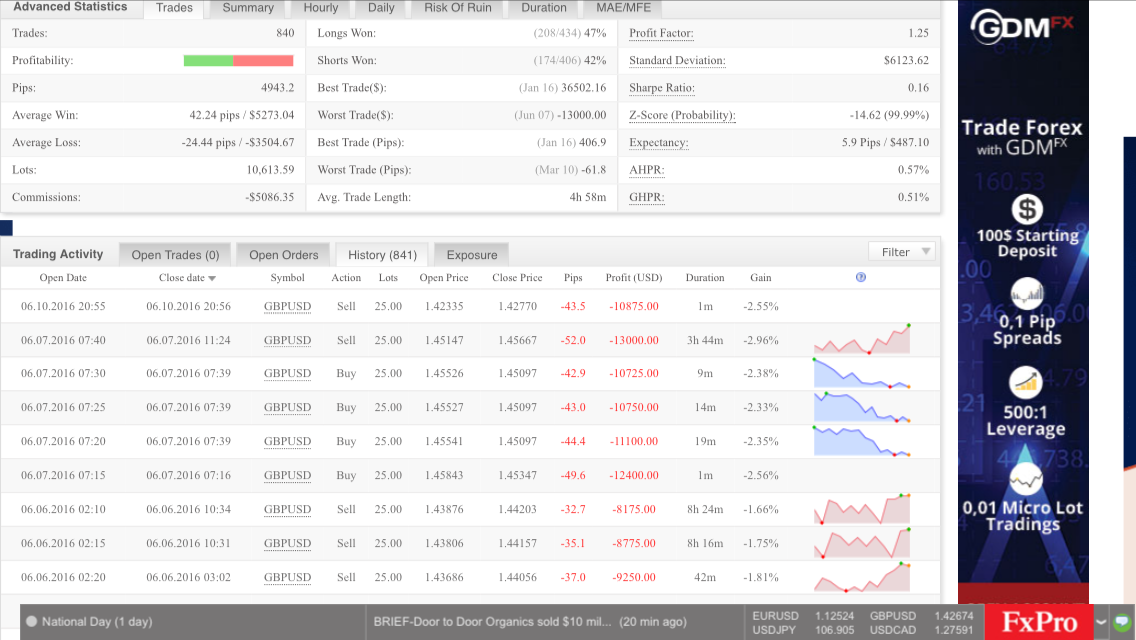Open GBPUSD symbol in the 06.06.2016 02:15 row
1136x640 pixels.
(x=287, y=544)
